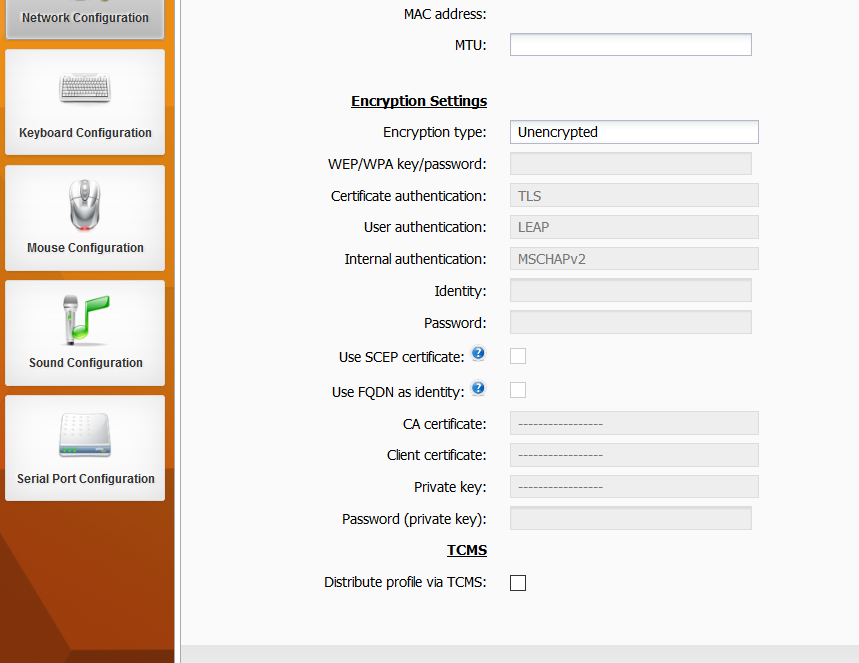Enable Use SCEP certificate checkbox
Image resolution: width=859 pixels, height=663 pixels.
click(x=518, y=356)
